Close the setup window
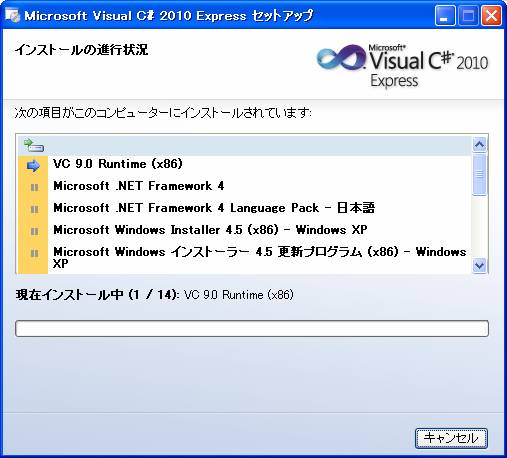Screen dimensions: 507x458 point(491,16)
